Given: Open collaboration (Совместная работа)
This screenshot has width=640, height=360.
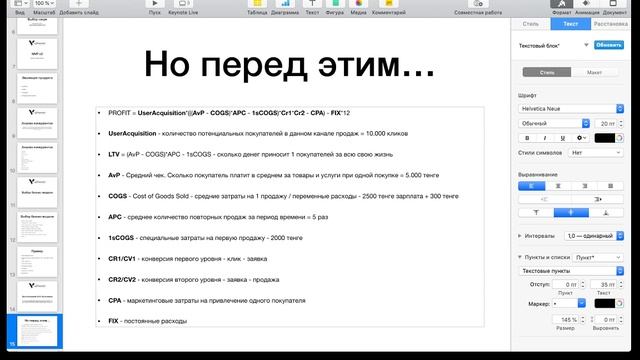Looking at the screenshot, I should point(478,4).
